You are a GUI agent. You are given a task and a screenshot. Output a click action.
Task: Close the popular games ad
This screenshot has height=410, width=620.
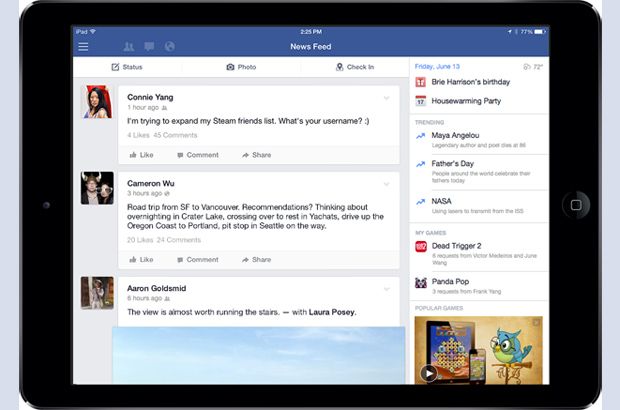(x=536, y=323)
